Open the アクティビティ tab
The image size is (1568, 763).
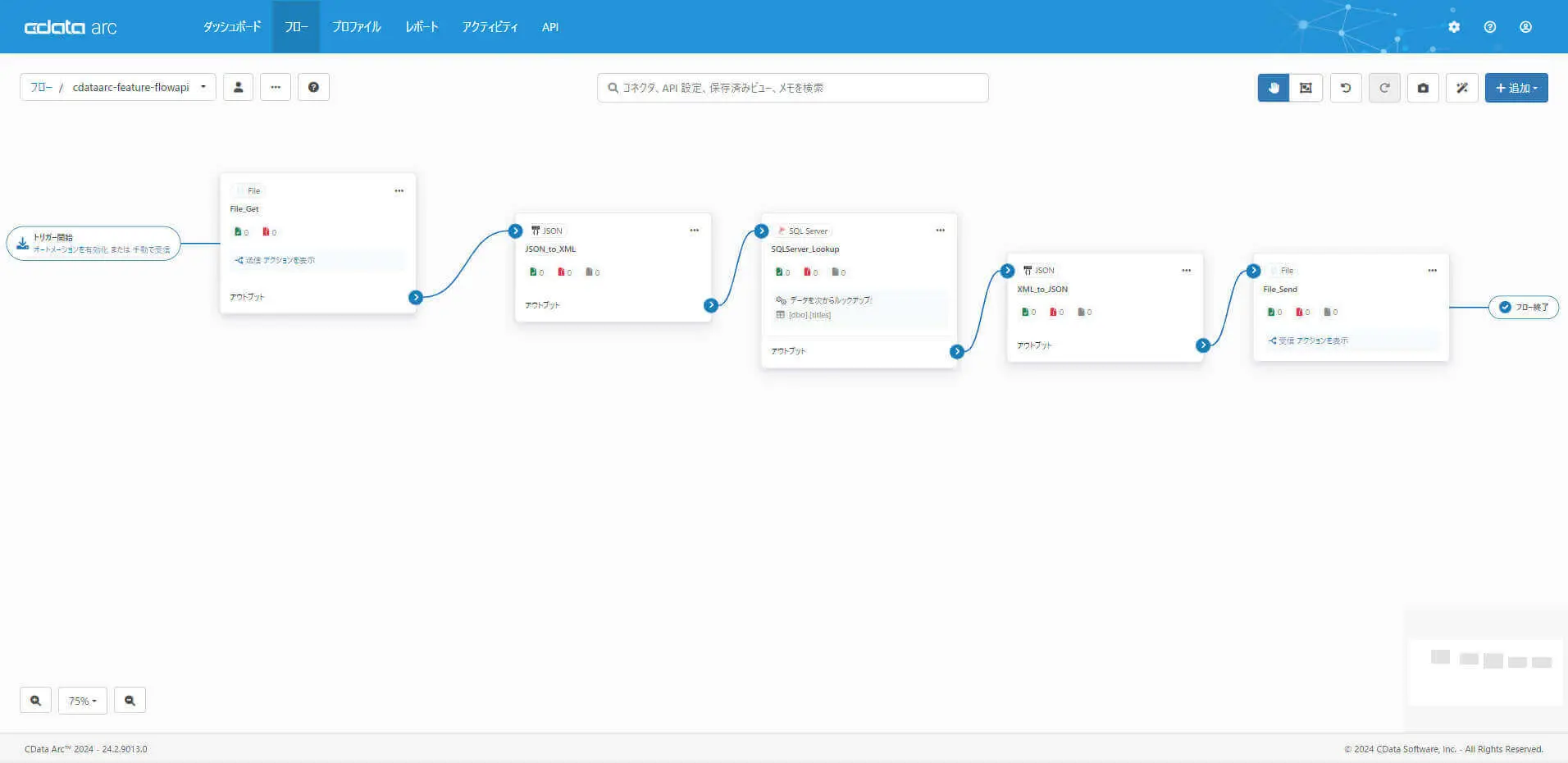point(490,27)
